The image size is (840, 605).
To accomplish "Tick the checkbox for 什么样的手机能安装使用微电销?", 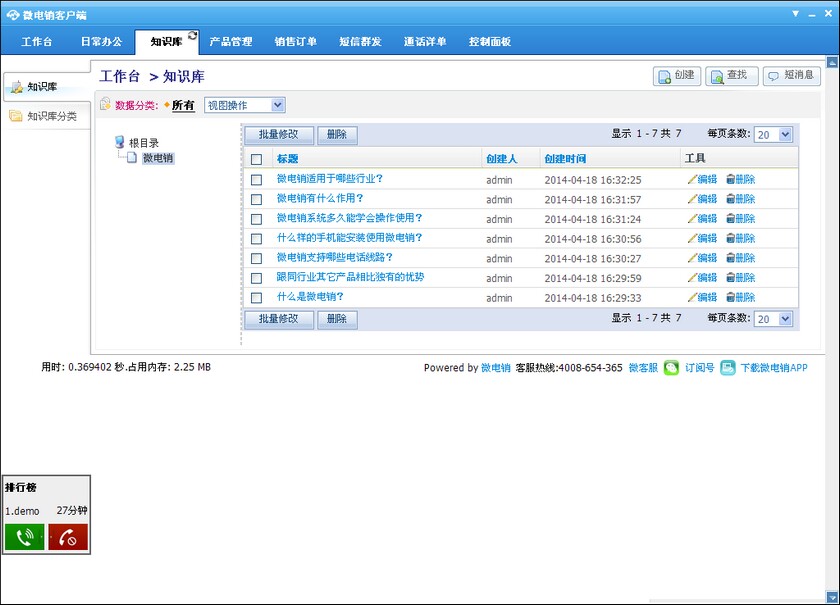I will (257, 239).
